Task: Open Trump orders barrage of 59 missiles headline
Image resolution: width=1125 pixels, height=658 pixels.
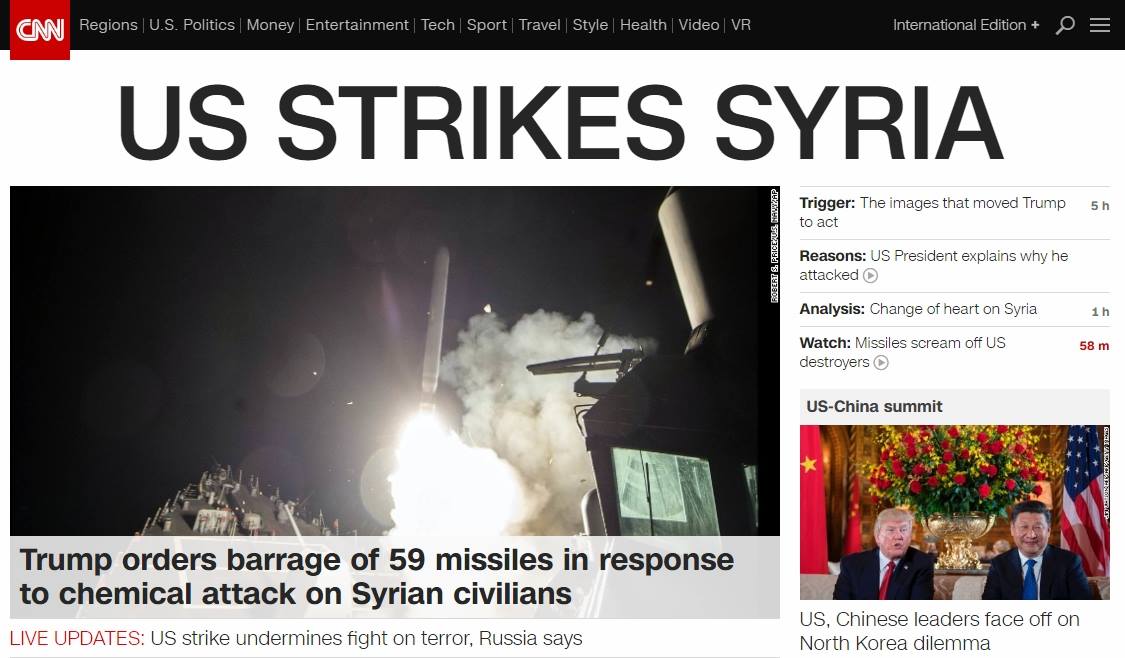Action: tap(377, 577)
